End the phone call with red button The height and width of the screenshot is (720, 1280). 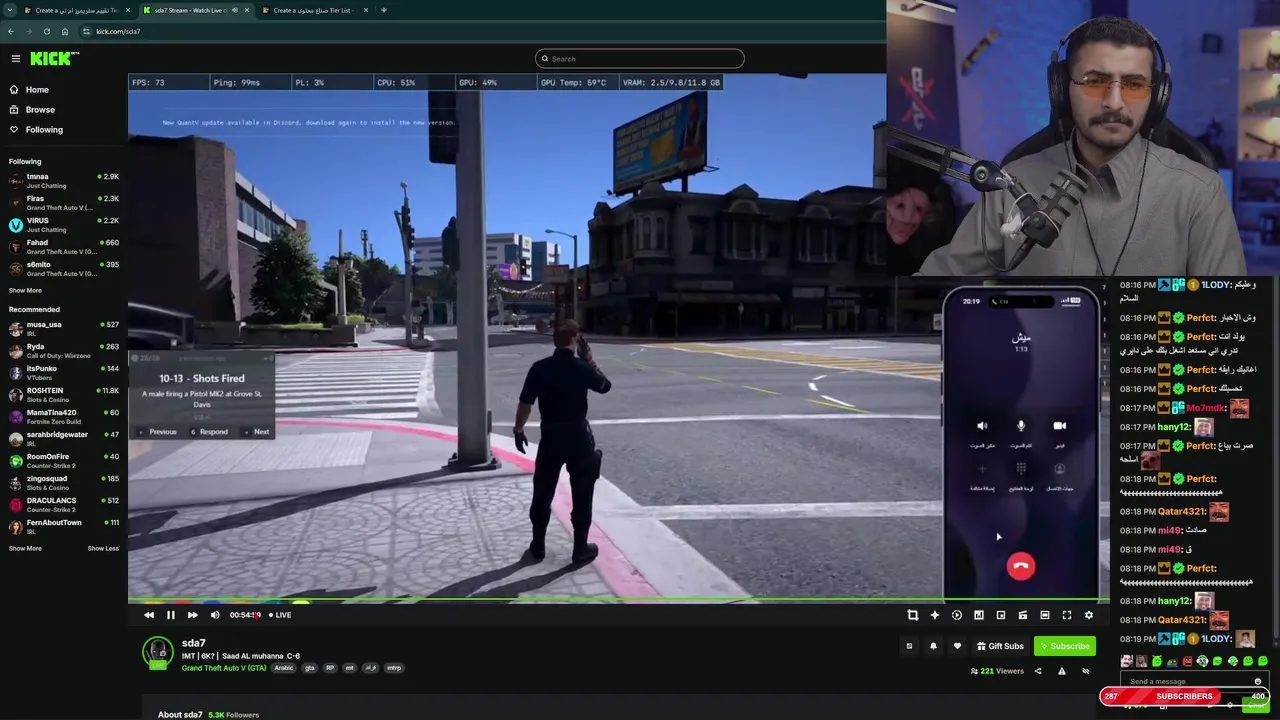(x=1021, y=566)
